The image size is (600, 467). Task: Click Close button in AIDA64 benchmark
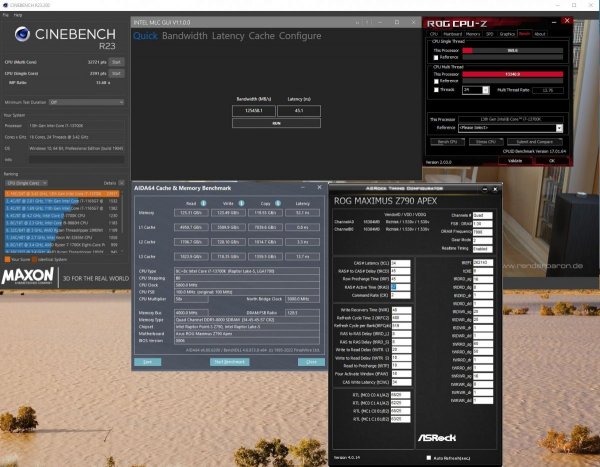(x=311, y=362)
